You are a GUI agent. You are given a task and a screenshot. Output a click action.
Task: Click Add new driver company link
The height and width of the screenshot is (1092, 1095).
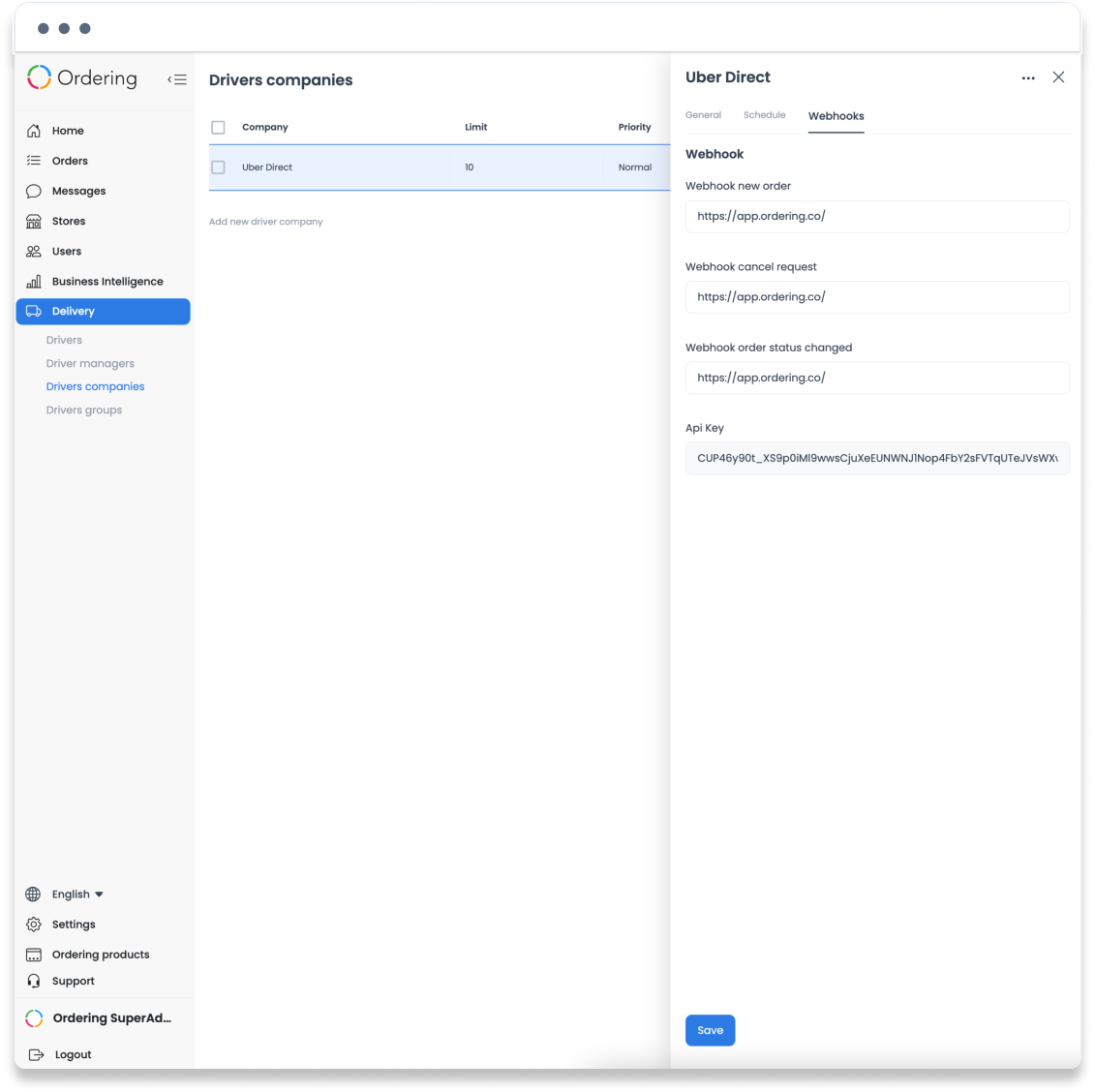pos(265,222)
